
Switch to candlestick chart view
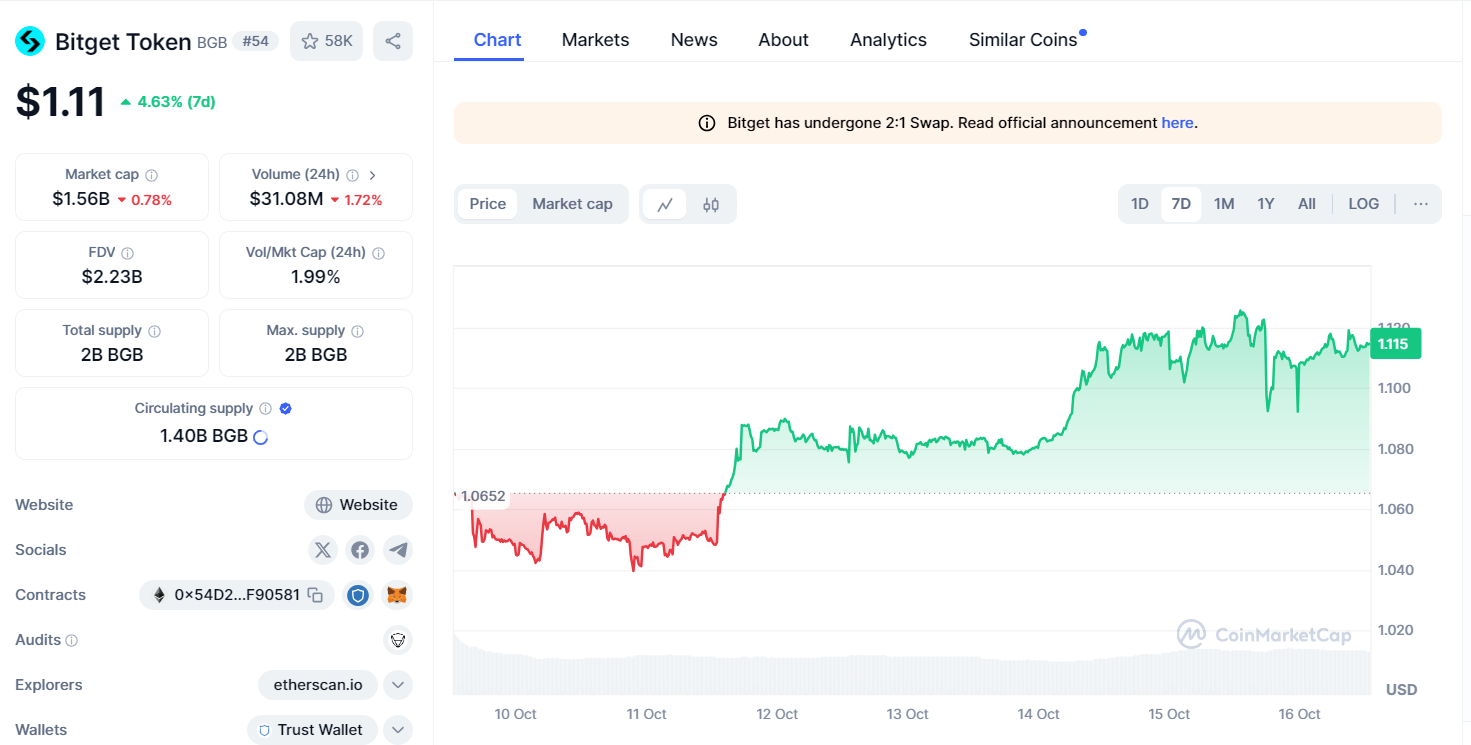click(x=711, y=204)
